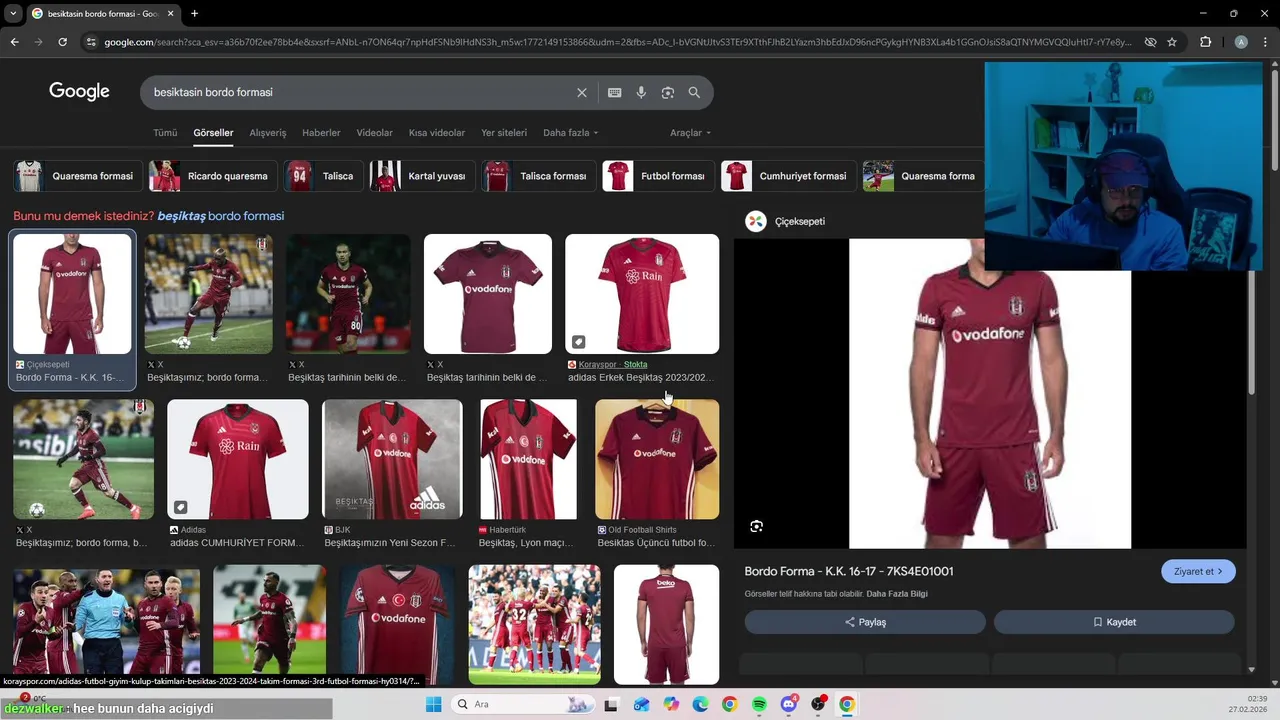This screenshot has width=1280, height=720.
Task: Click the third-party cookies eye icon
Action: (x=1150, y=42)
